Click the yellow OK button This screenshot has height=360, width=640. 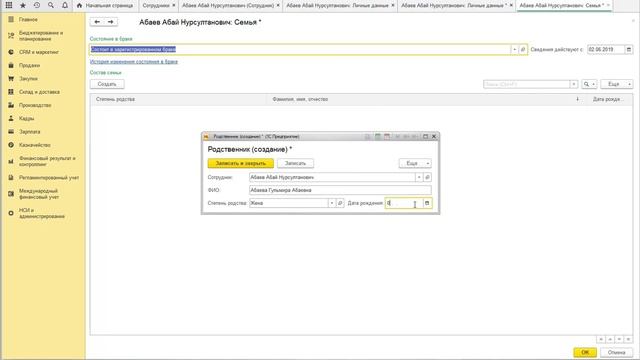(585, 352)
